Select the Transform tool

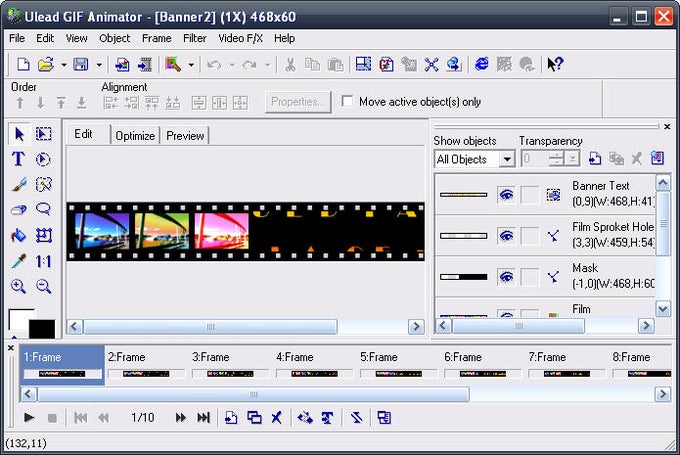coord(43,236)
